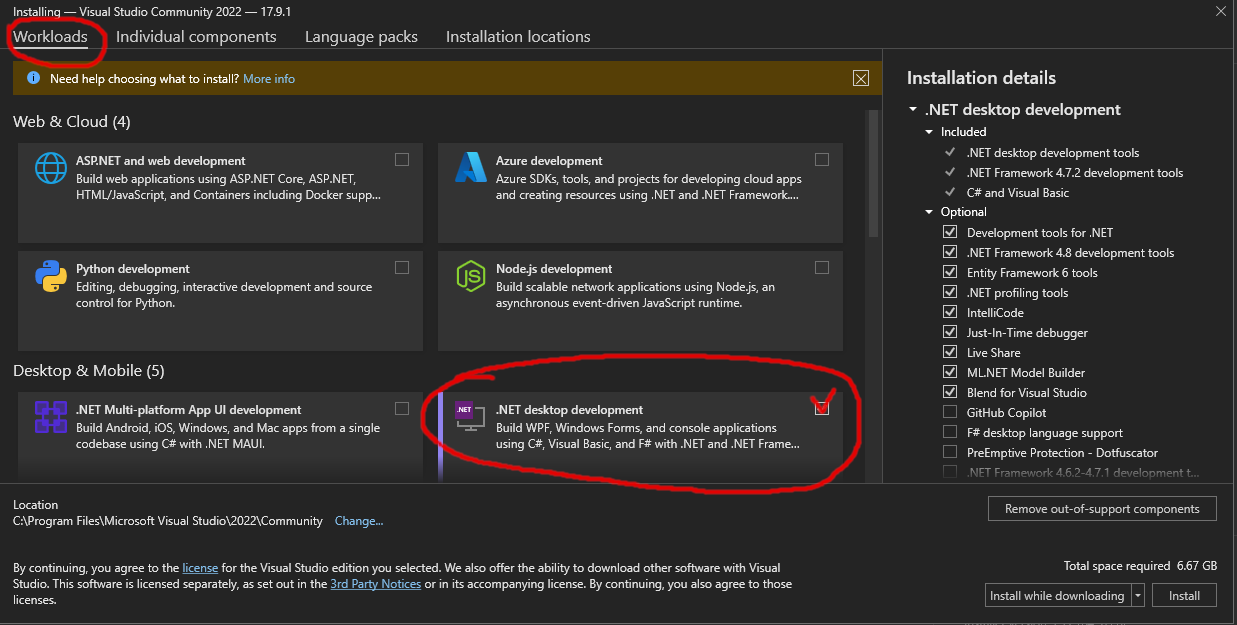The width and height of the screenshot is (1237, 625).
Task: Click the Node.js development hexagon icon
Action: [x=470, y=276]
